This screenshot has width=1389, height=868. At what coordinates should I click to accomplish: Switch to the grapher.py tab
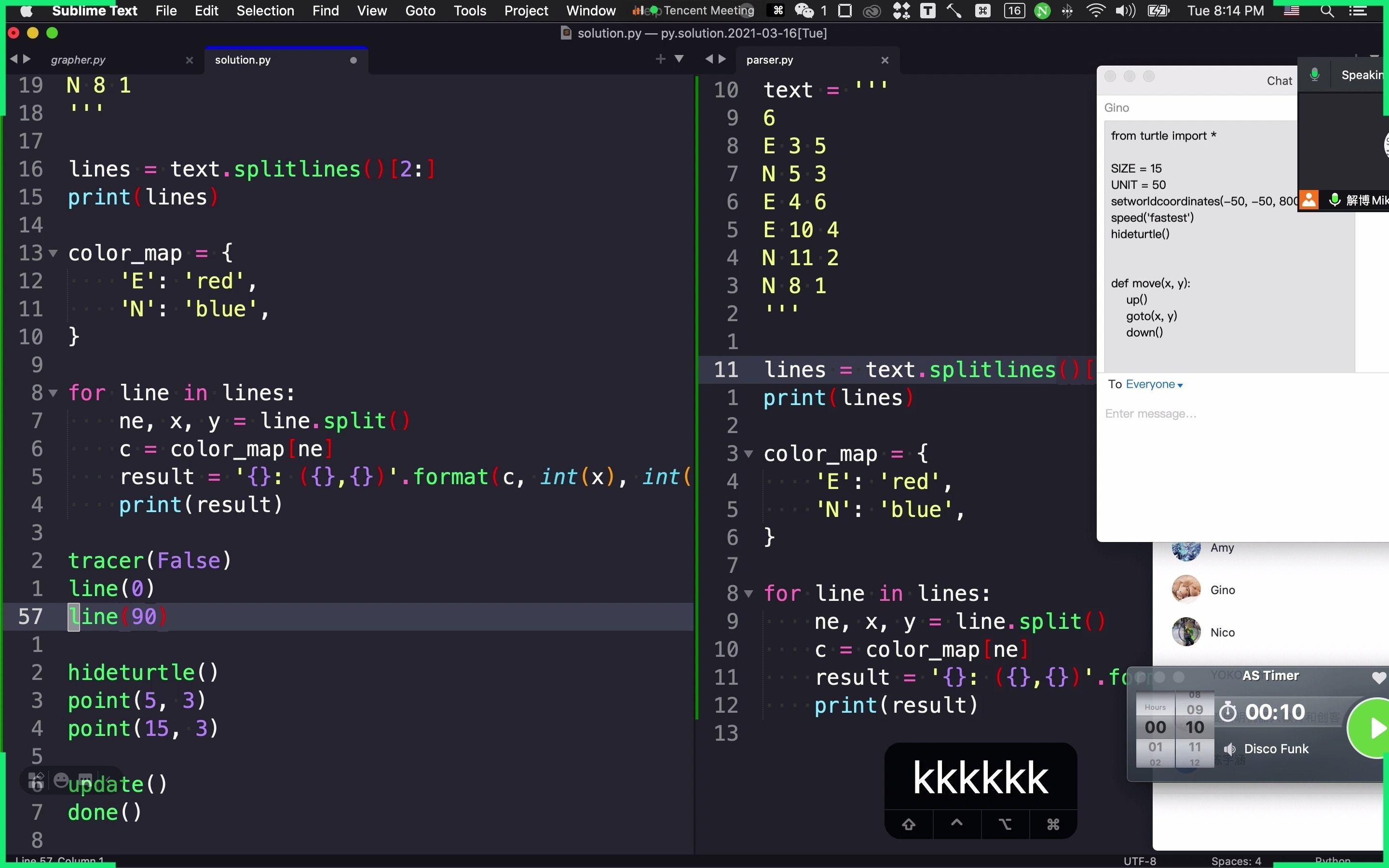[x=78, y=60]
